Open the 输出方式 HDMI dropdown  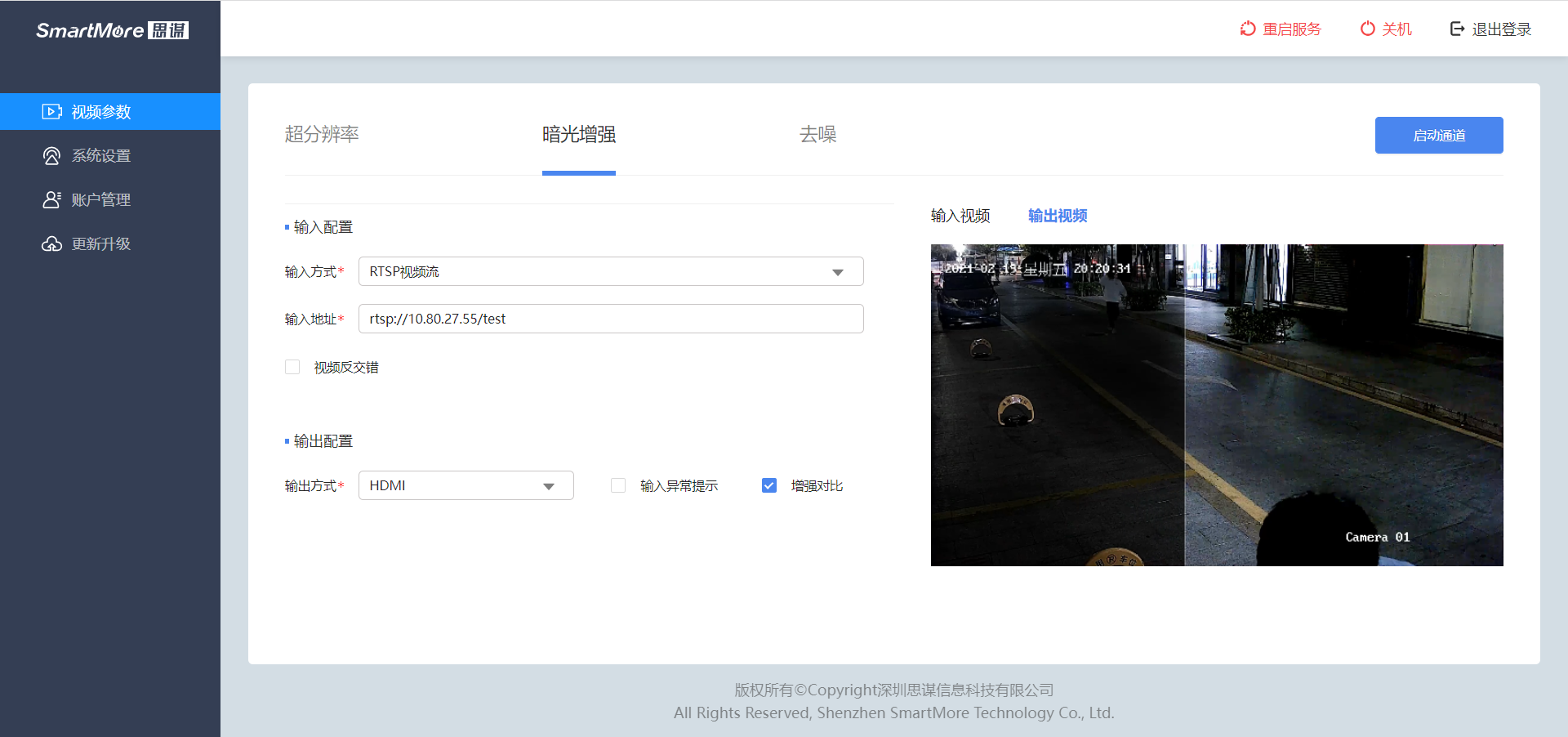[x=465, y=486]
